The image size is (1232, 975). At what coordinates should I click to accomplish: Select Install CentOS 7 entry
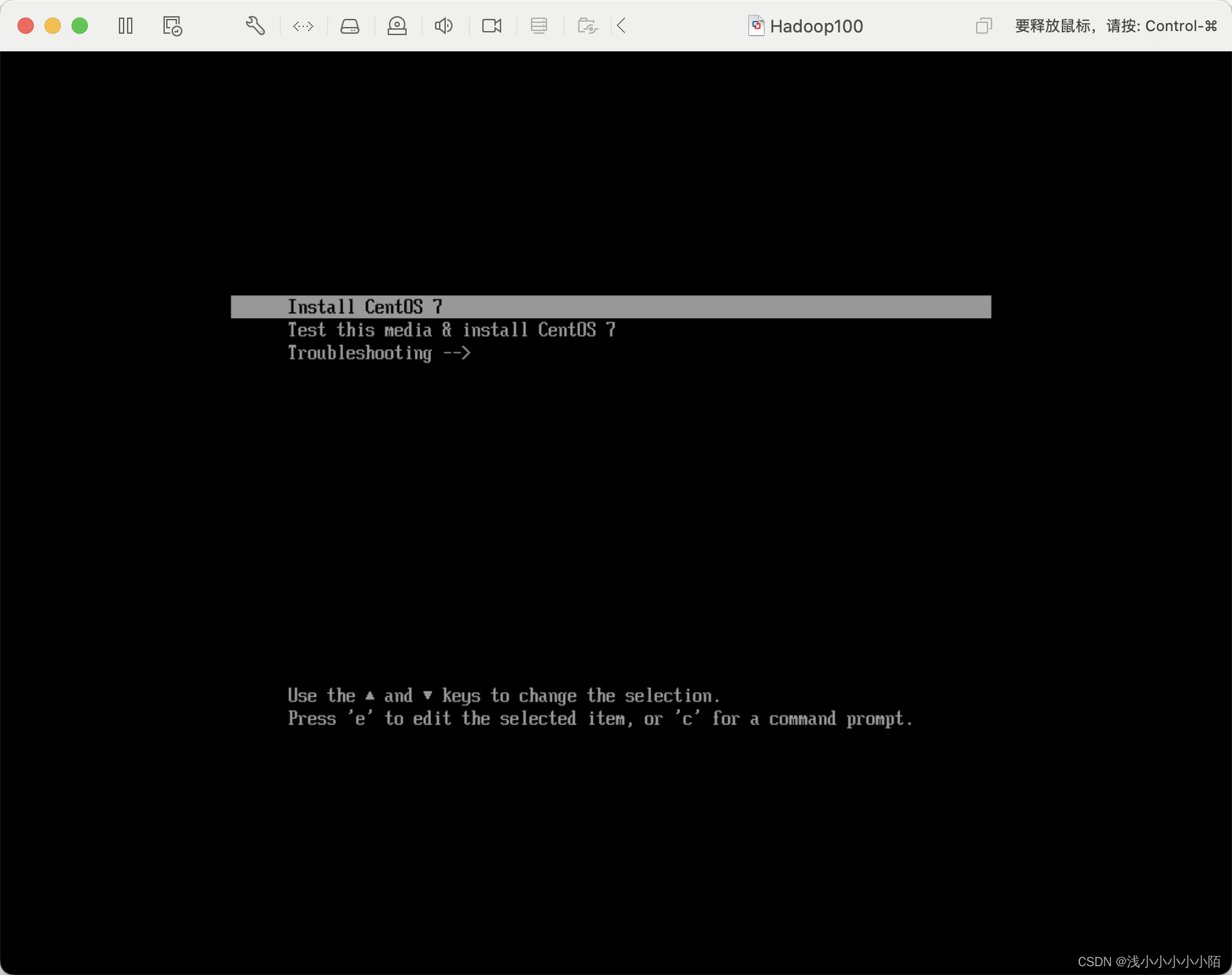pyautogui.click(x=611, y=307)
